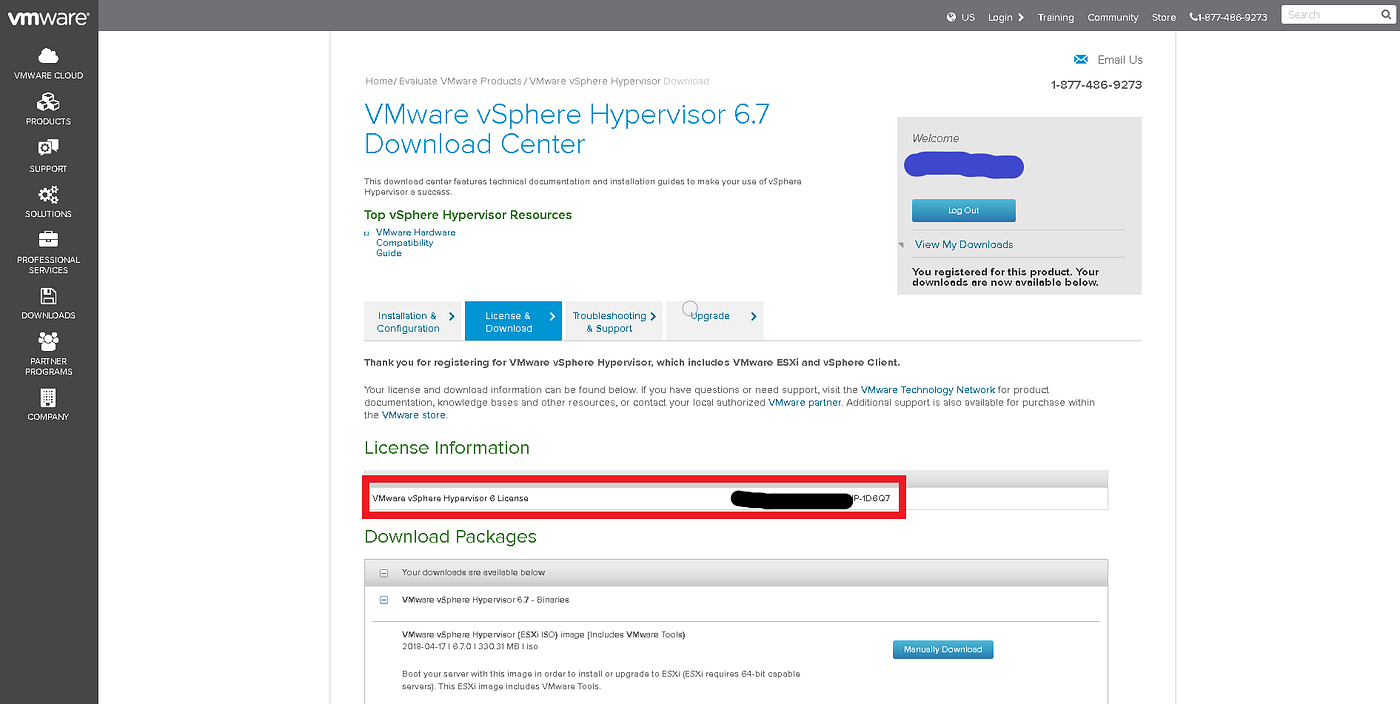Click the VMware logo

(x=49, y=17)
